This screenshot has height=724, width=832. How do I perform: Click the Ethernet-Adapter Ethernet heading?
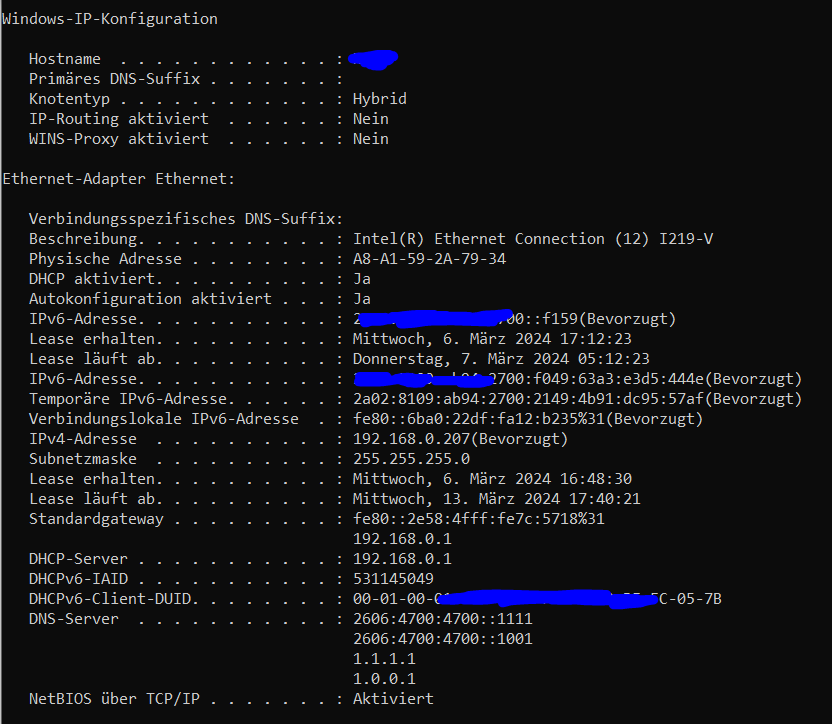[118, 179]
